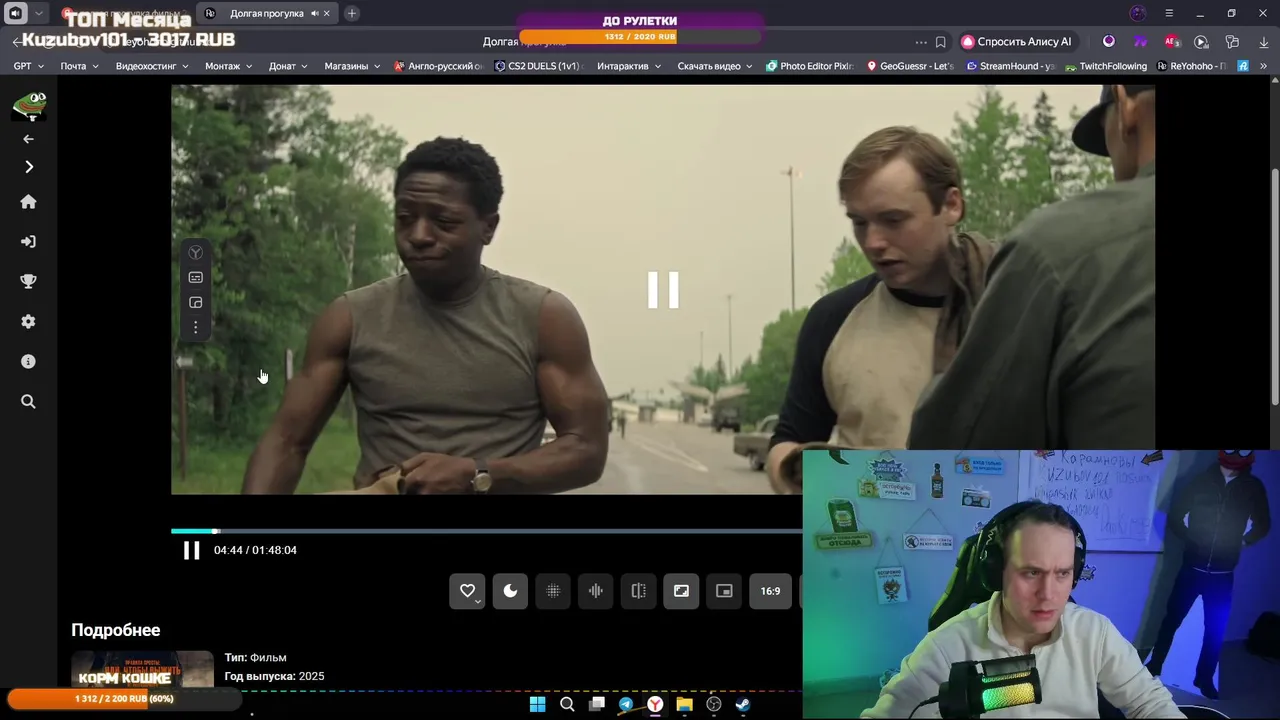Change aspect ratio via the 16:9 button
1280x720 pixels.
coord(770,591)
